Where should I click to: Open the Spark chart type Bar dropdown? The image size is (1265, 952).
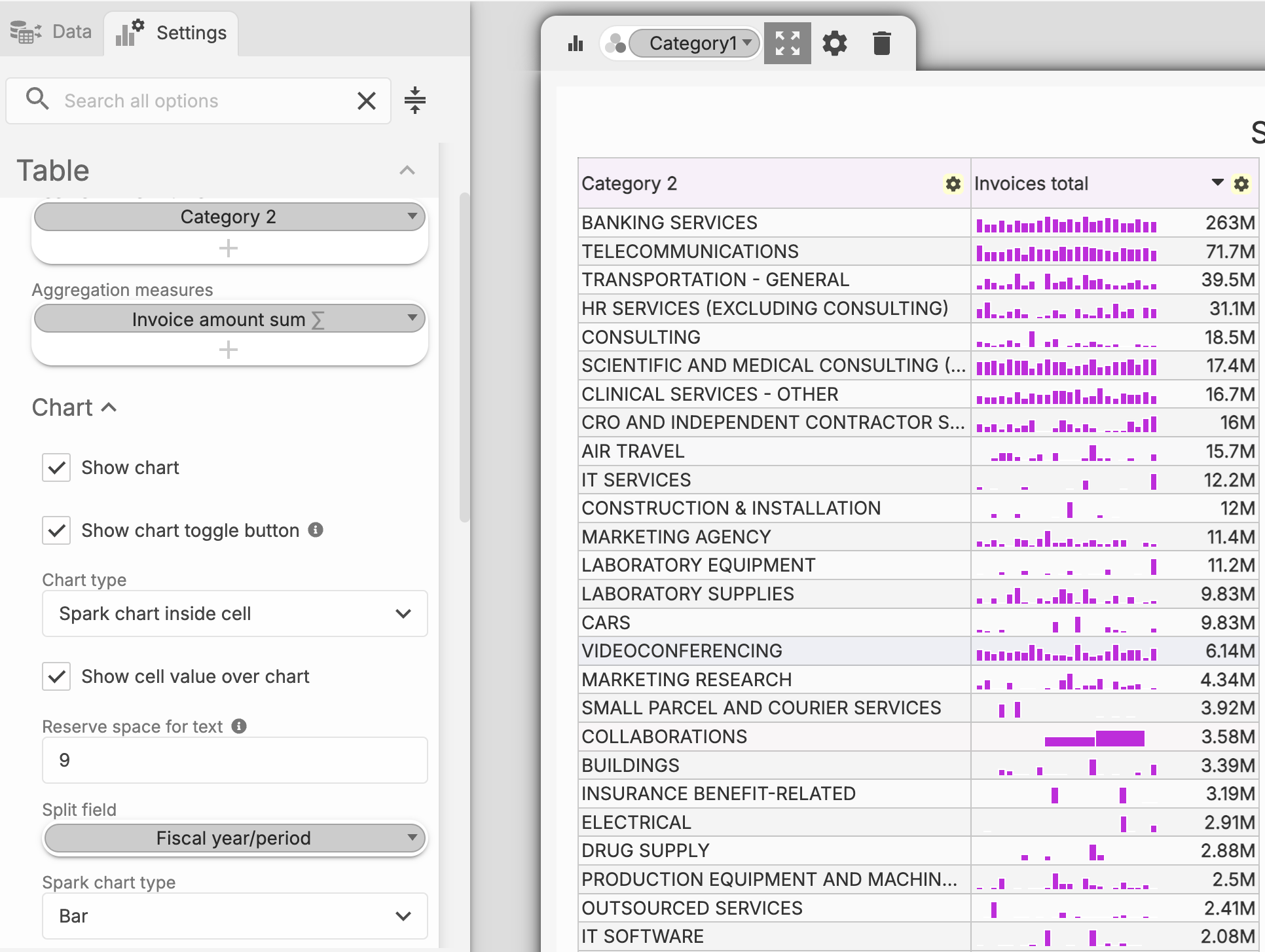234,916
